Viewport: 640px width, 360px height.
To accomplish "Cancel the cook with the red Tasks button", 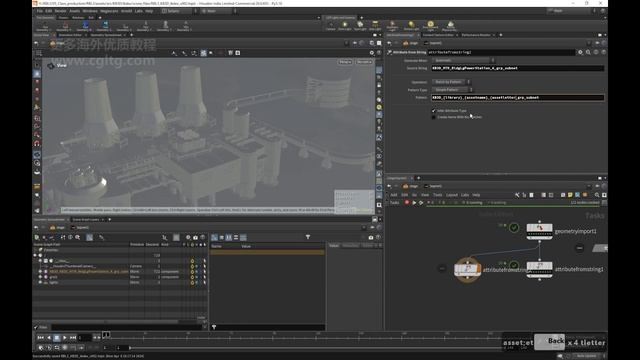I will (407, 202).
